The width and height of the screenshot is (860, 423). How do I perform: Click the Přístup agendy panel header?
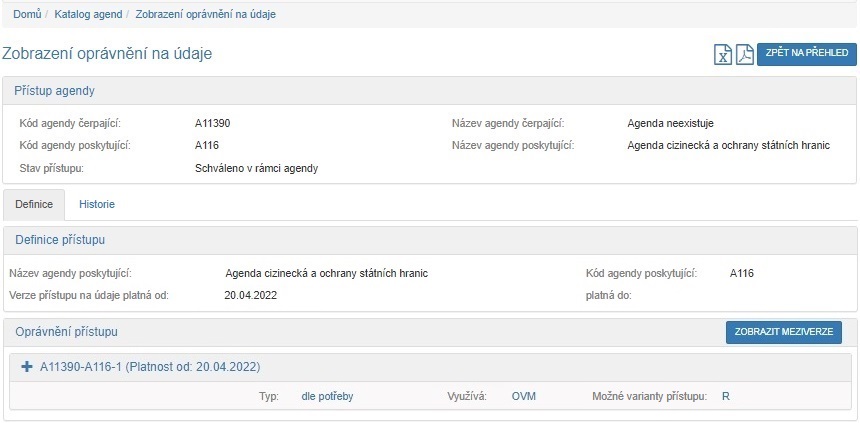coord(54,91)
